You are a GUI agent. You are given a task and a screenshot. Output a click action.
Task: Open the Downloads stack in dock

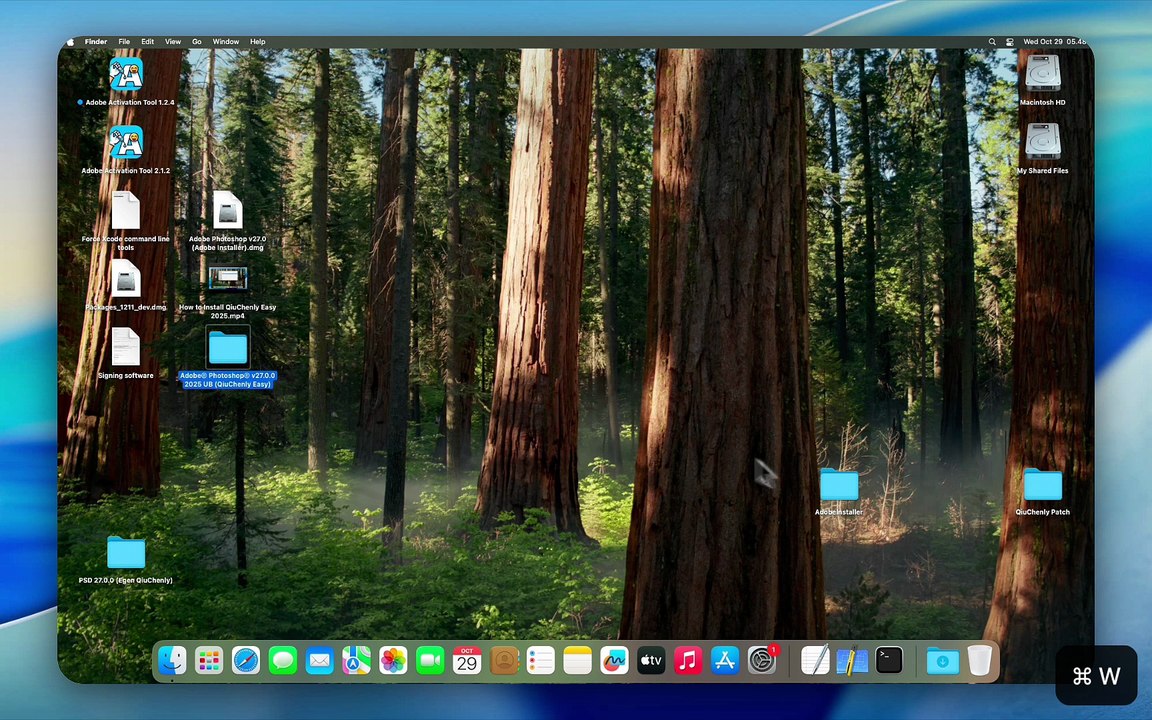(942, 661)
